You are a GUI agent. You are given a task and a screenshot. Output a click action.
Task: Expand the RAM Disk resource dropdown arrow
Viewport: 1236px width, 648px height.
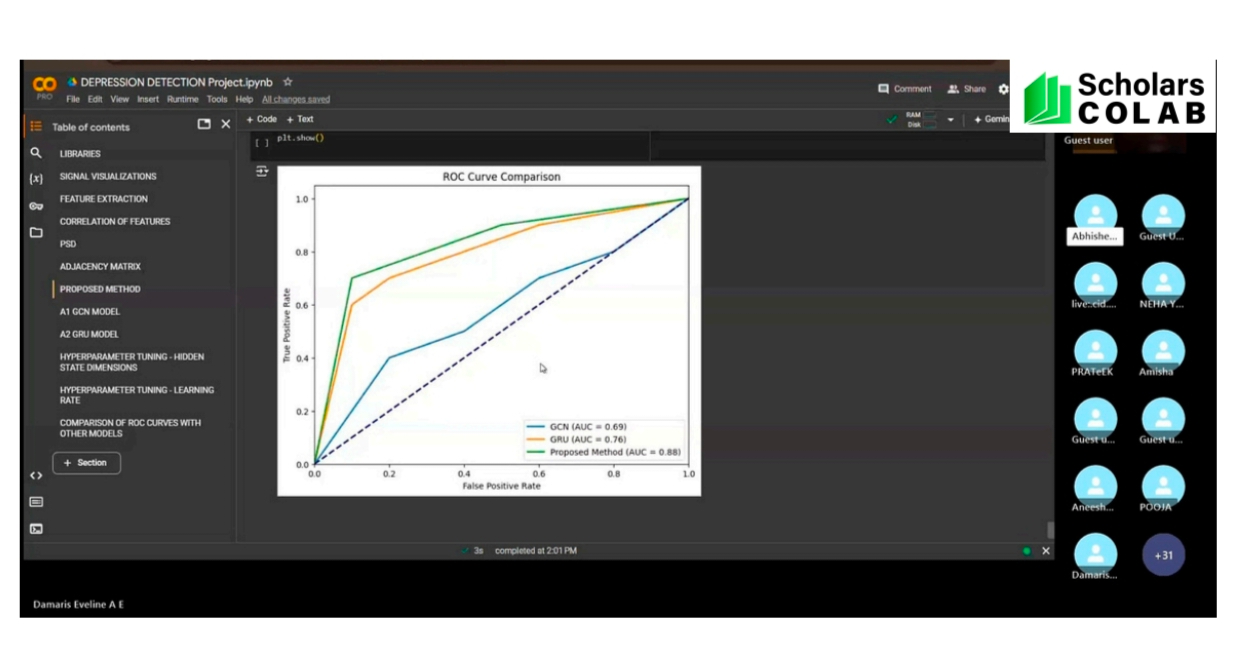click(x=951, y=120)
